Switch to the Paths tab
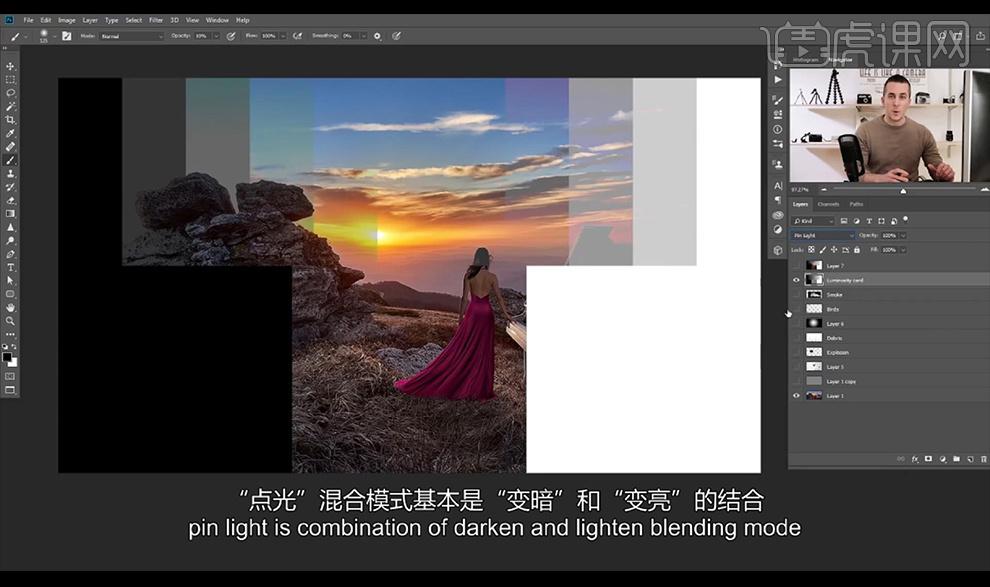This screenshot has width=990, height=587. pos(856,205)
